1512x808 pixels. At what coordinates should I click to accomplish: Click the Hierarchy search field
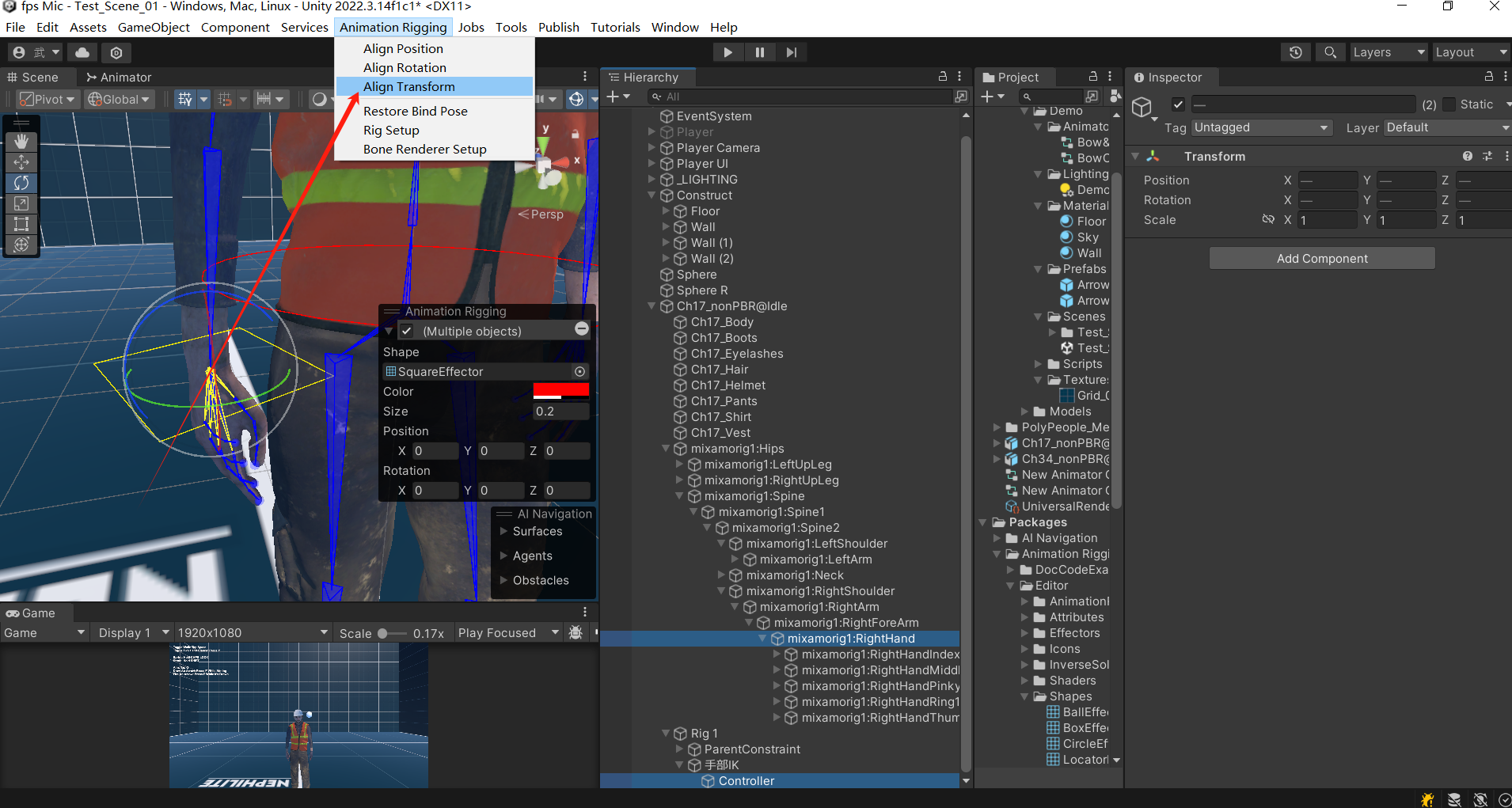tap(800, 97)
